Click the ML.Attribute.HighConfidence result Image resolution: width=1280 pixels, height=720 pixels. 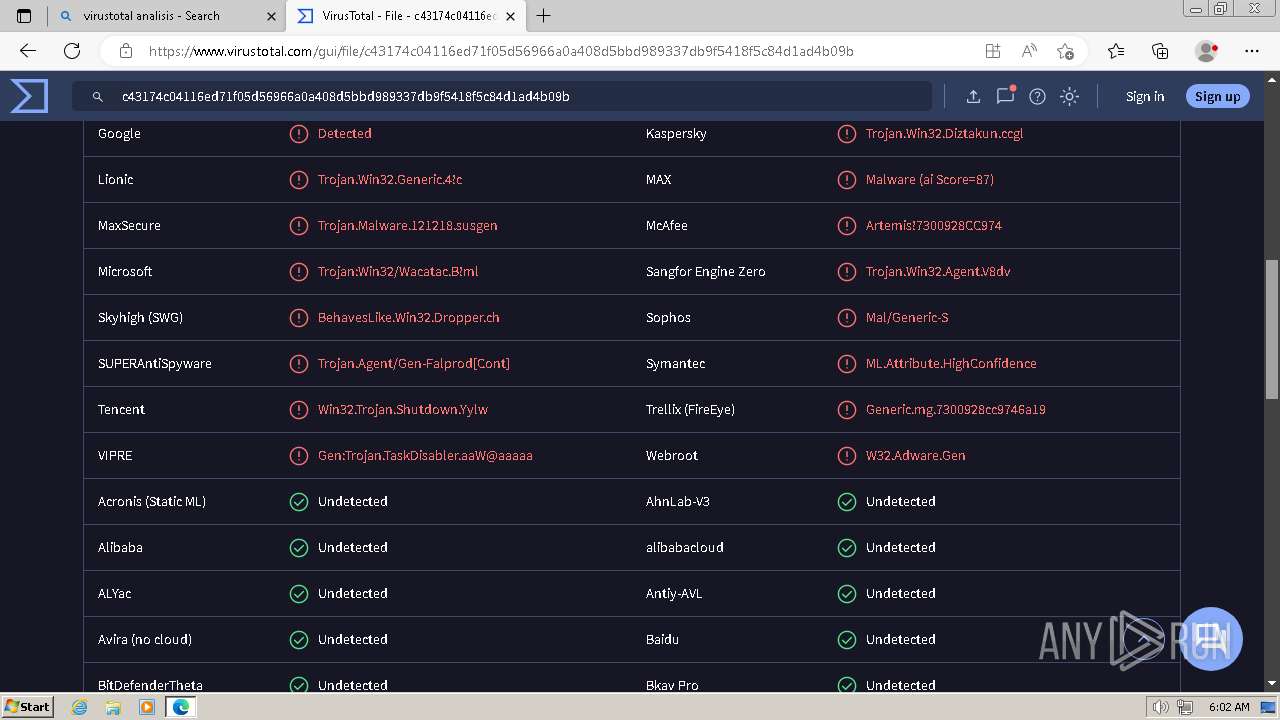pyautogui.click(x=951, y=364)
